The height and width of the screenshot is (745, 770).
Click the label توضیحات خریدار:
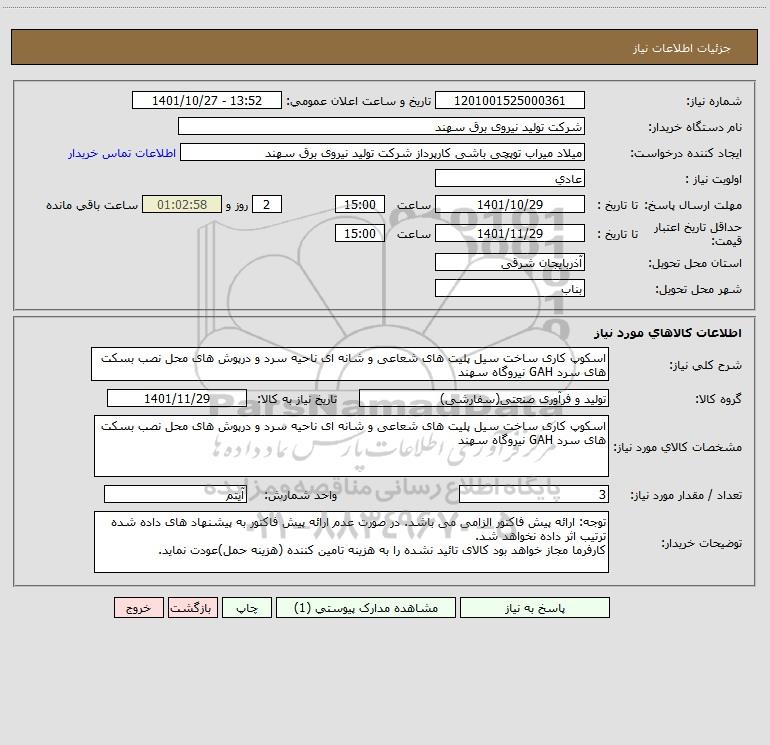702,544
